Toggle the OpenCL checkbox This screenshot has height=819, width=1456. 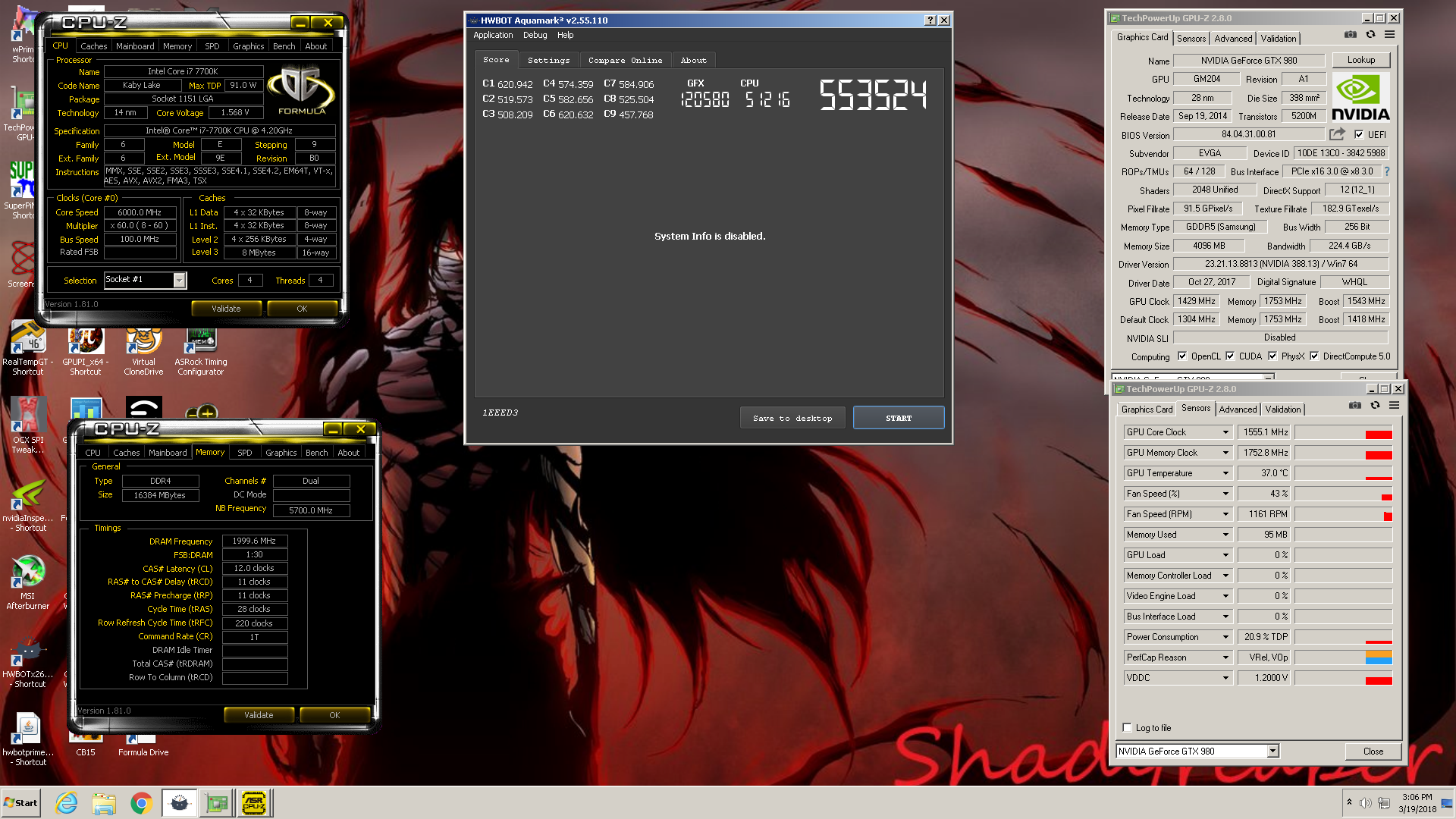point(1181,356)
